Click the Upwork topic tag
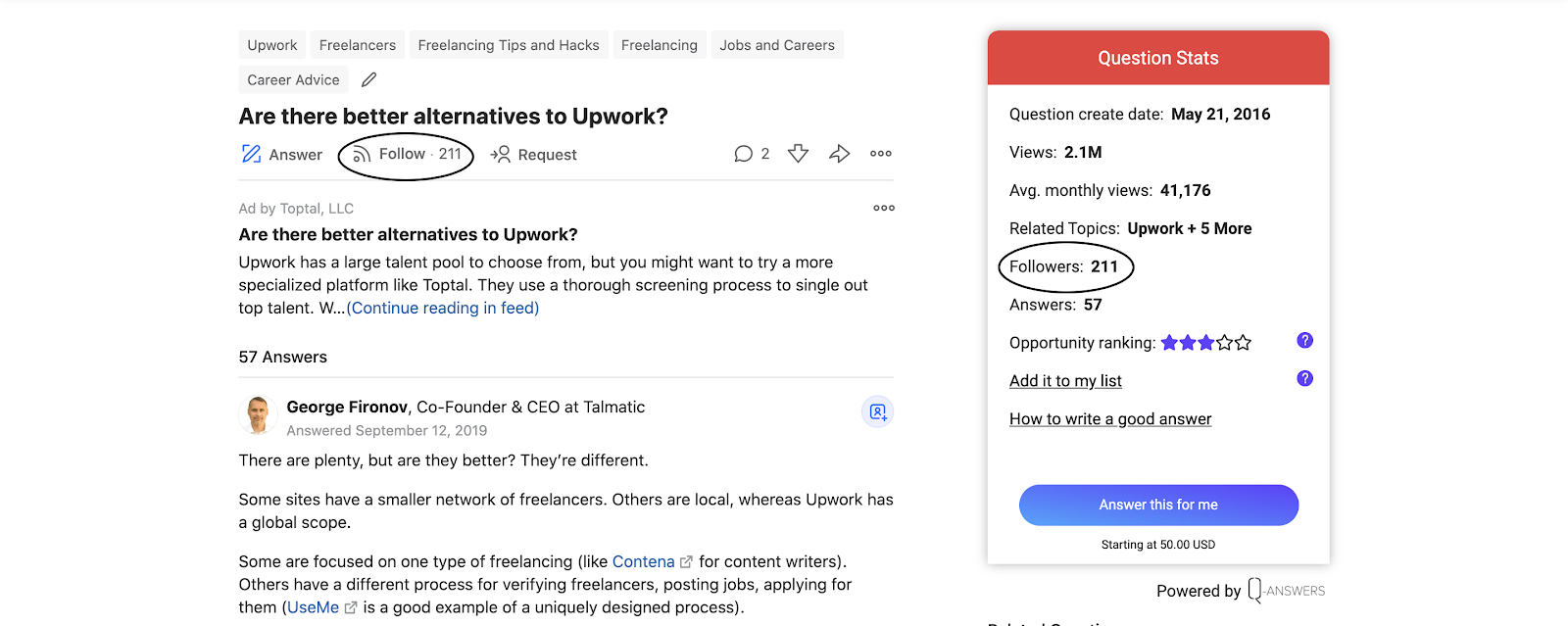This screenshot has width=1568, height=626. point(272,45)
